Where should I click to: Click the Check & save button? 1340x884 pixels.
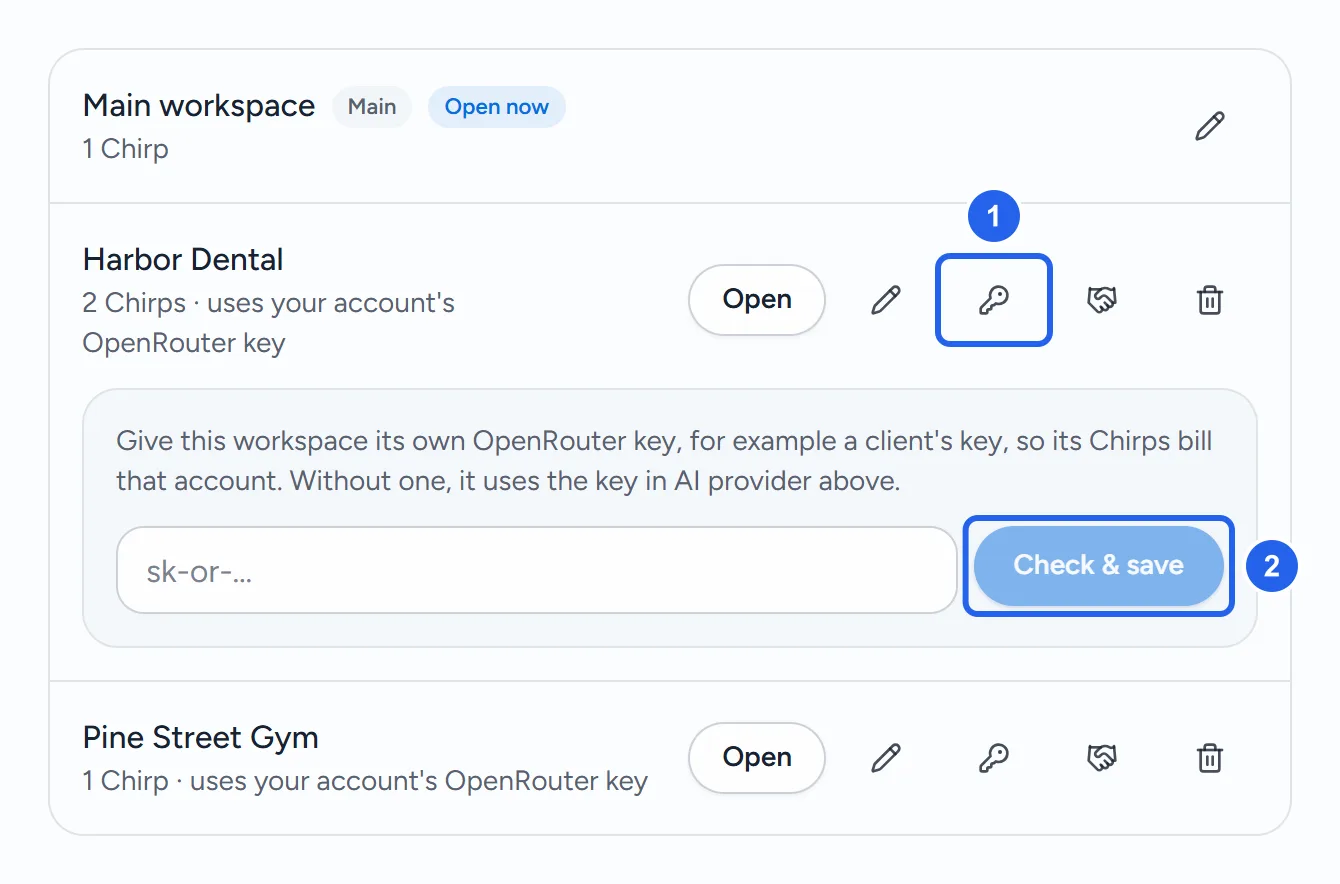click(1098, 565)
